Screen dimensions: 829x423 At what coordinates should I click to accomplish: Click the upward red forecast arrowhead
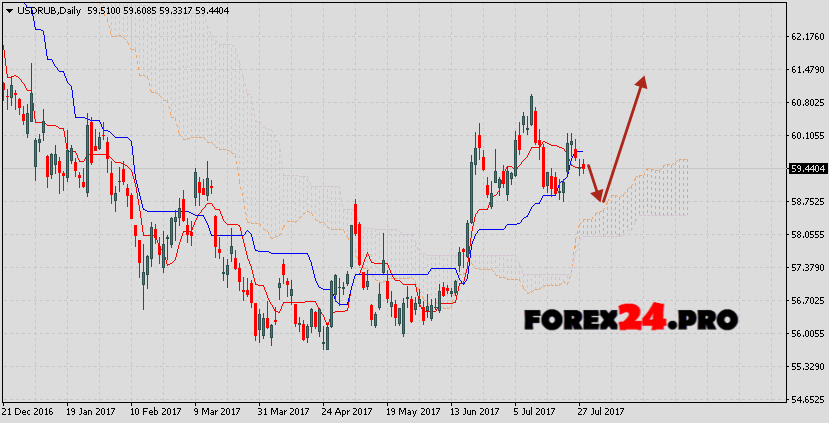[642, 82]
